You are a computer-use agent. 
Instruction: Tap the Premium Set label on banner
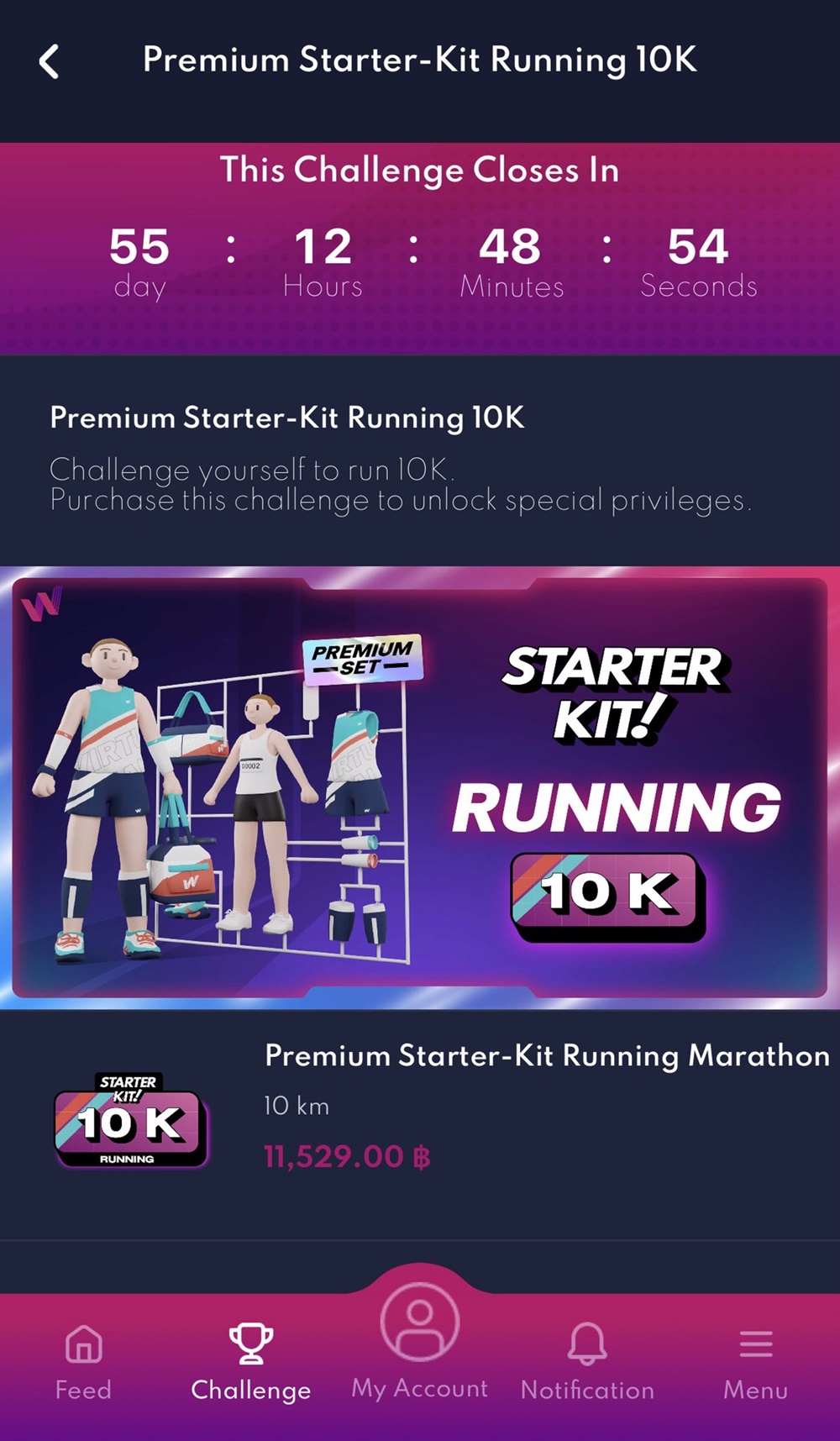362,659
